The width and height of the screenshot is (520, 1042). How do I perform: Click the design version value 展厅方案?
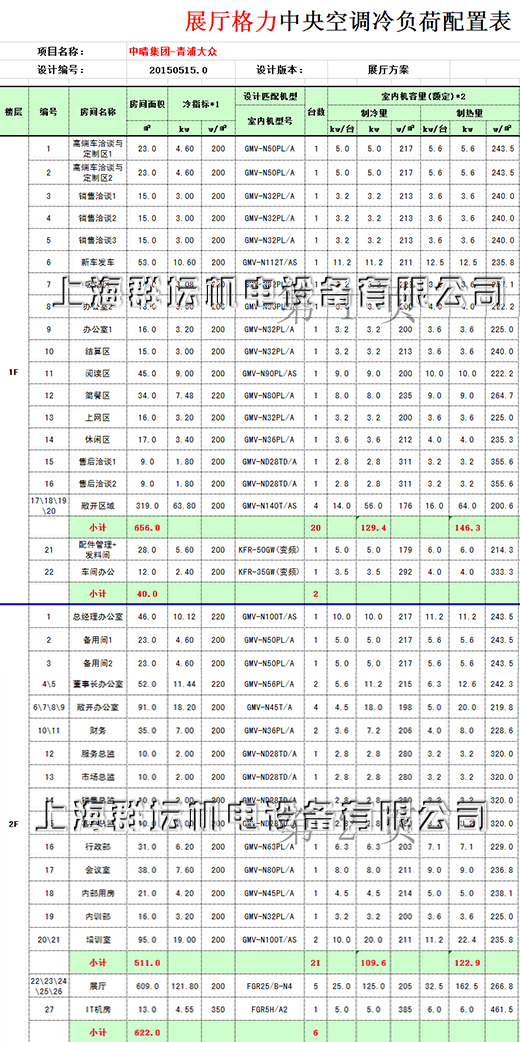(388, 69)
